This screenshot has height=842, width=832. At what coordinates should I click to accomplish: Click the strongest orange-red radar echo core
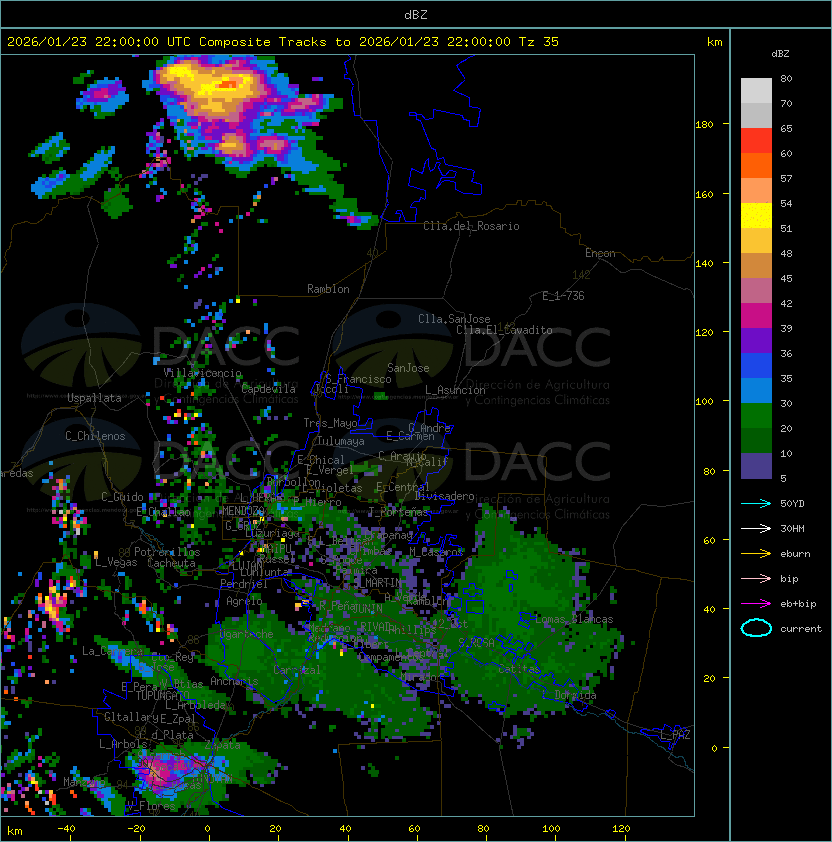(x=228, y=84)
